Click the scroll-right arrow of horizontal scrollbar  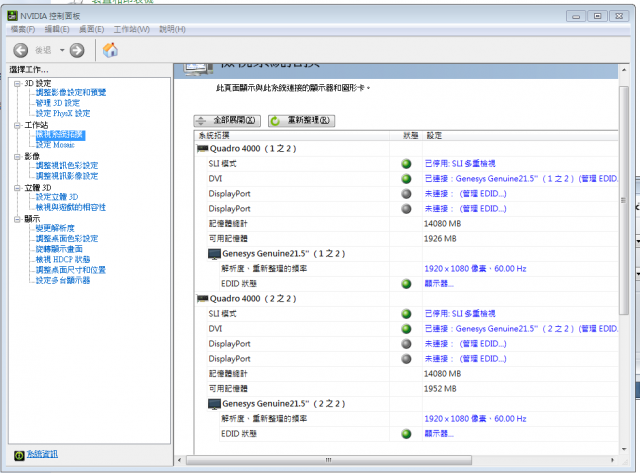(612, 460)
